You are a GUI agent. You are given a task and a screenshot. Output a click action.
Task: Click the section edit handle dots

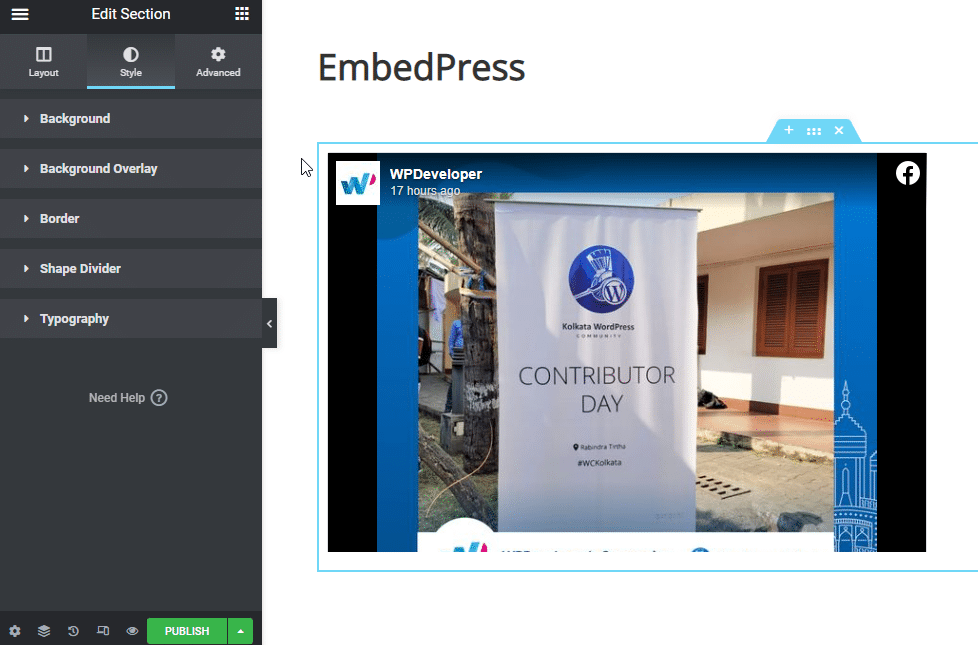814,131
